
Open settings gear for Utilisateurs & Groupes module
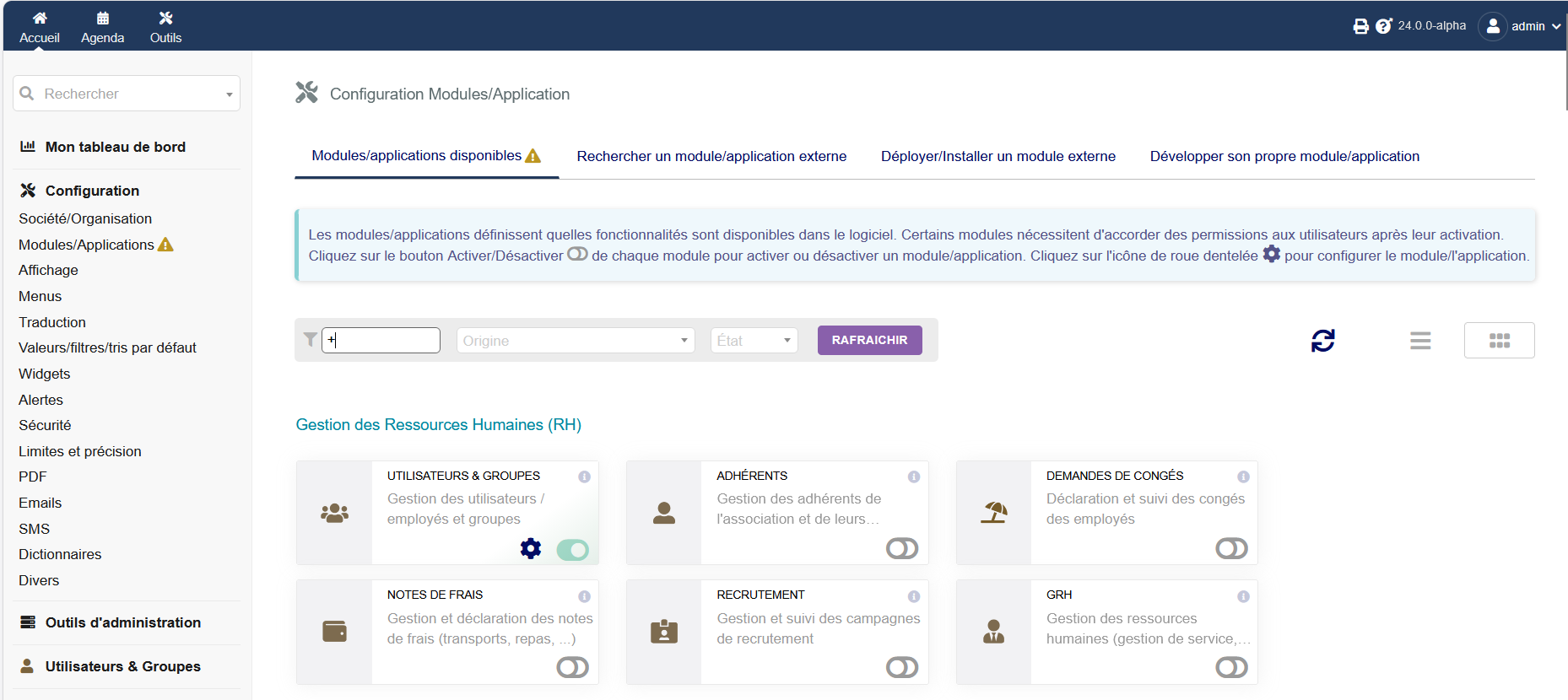pyautogui.click(x=531, y=549)
